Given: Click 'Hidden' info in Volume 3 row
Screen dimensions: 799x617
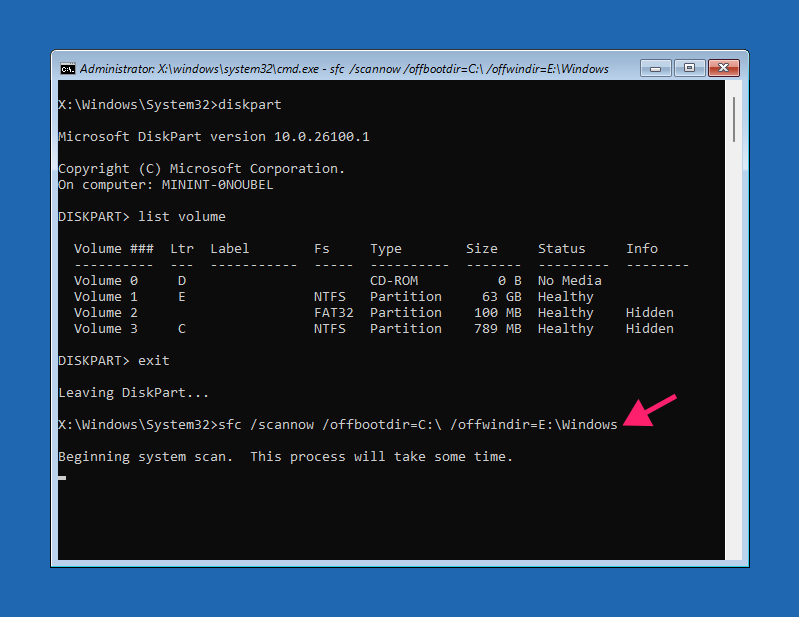Looking at the screenshot, I should coord(650,329).
